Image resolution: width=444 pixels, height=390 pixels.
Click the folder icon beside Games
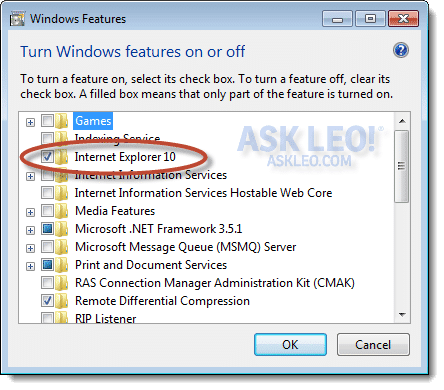click(x=61, y=121)
